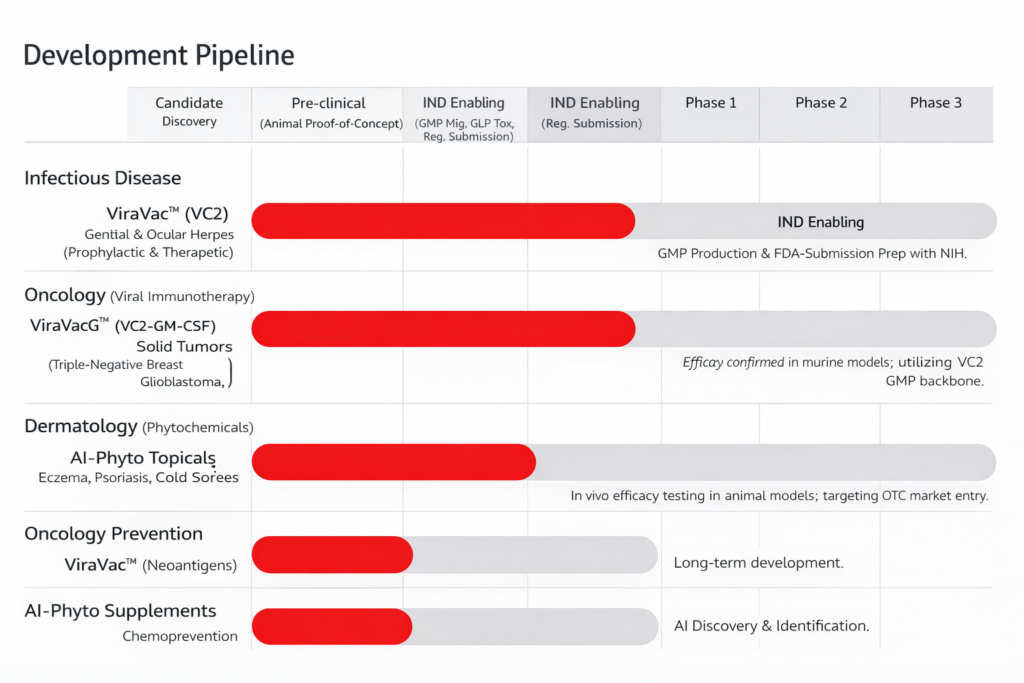
Task: Click the red ViraVac (VC2) progress bar
Action: tap(442, 221)
